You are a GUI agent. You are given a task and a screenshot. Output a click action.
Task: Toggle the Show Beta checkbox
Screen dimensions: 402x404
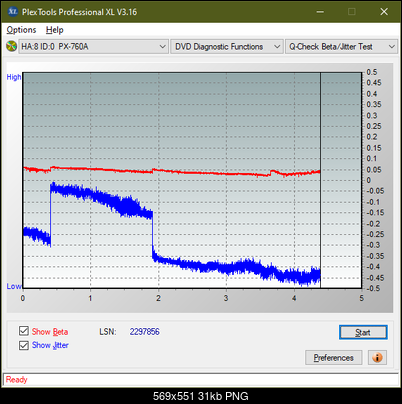24,331
